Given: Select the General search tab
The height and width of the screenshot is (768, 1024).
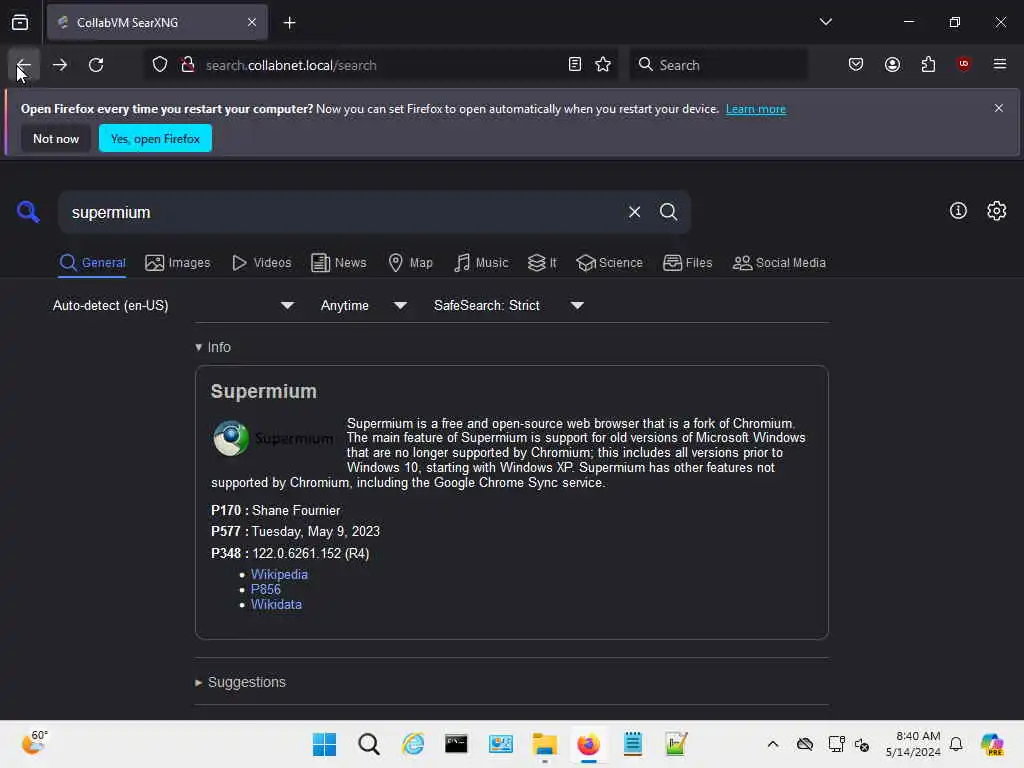Looking at the screenshot, I should pyautogui.click(x=92, y=263).
